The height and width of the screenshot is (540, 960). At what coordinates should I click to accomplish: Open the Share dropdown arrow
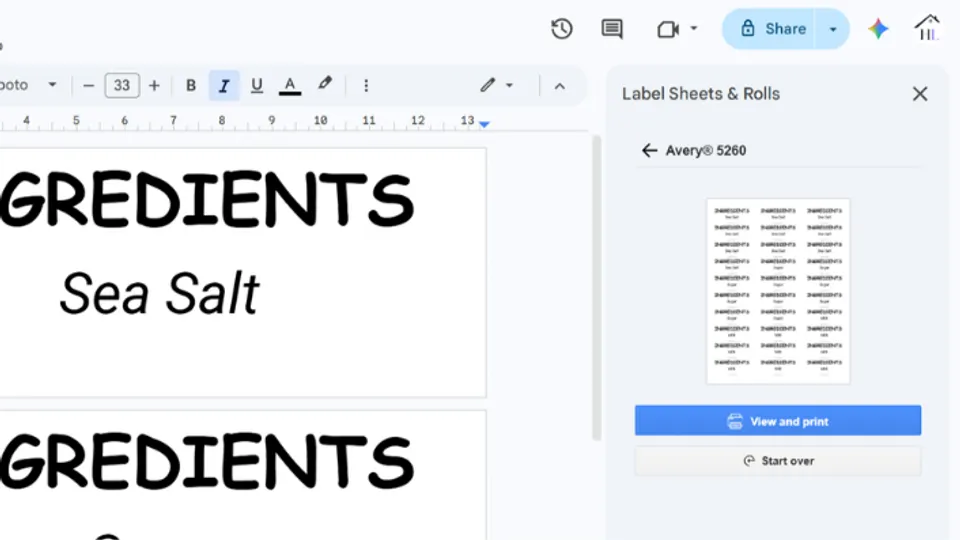click(833, 29)
